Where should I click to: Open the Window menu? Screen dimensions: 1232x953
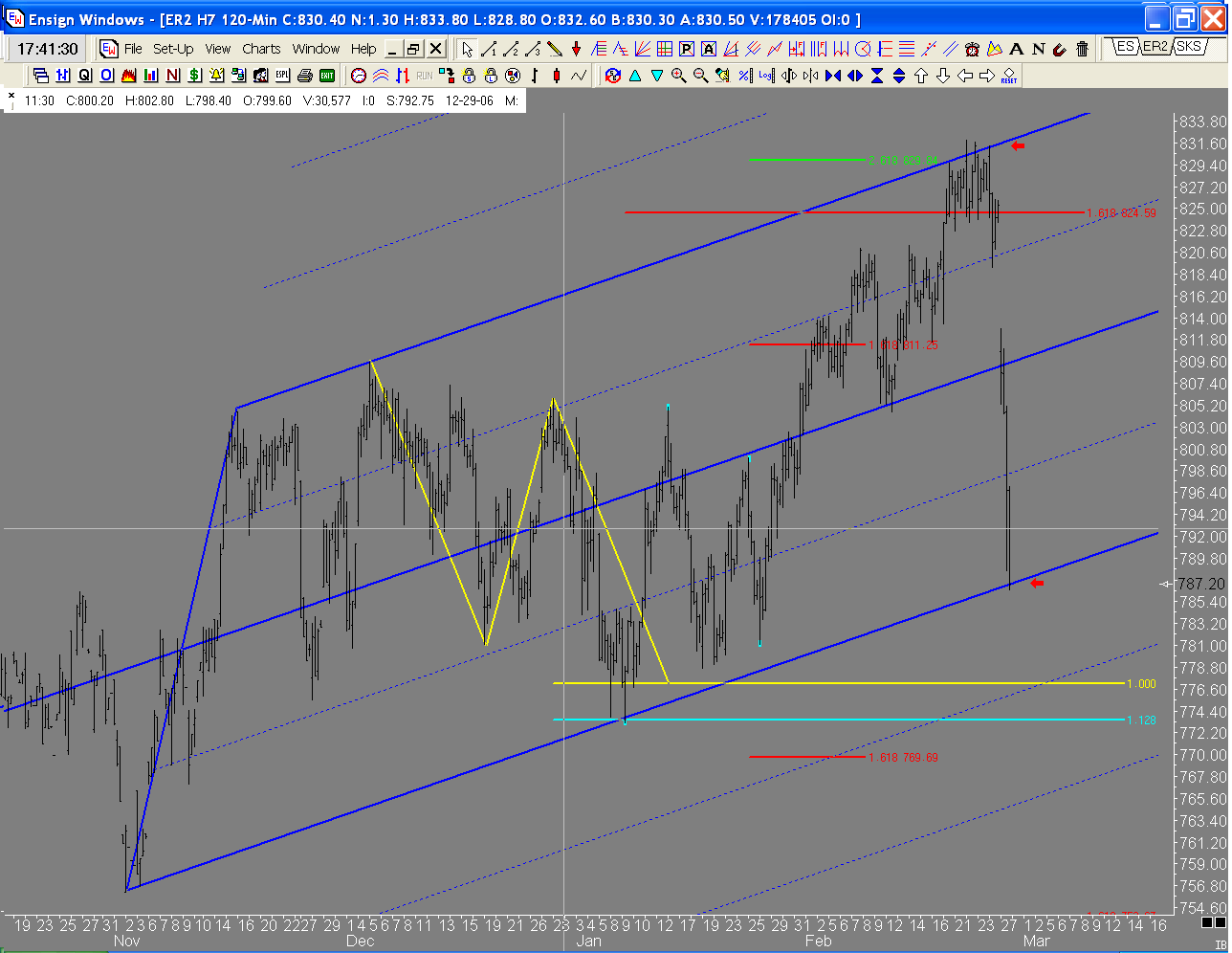(316, 49)
